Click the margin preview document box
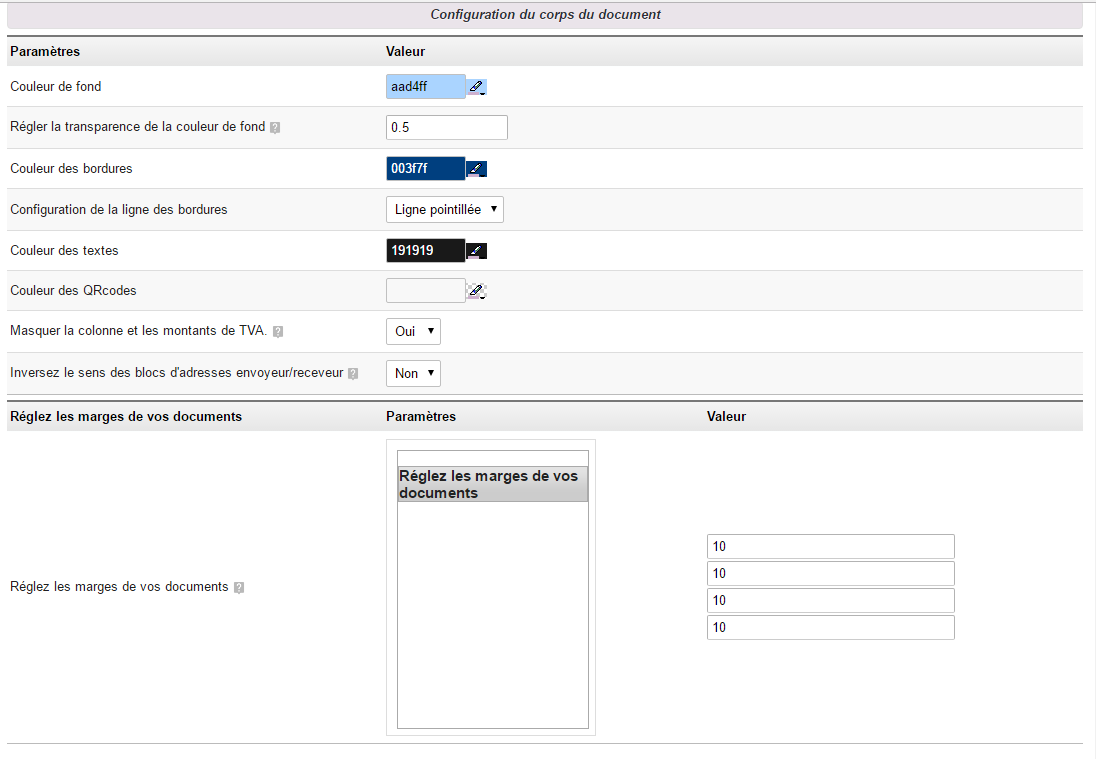1096x759 pixels. point(492,600)
